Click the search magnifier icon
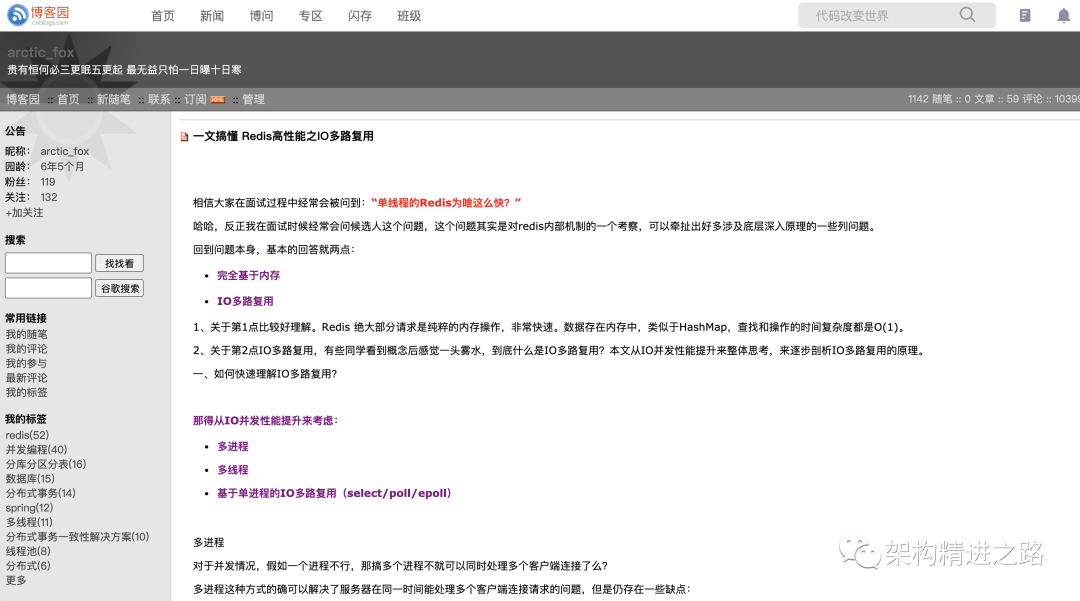This screenshot has height=601, width=1080. pos(967,14)
